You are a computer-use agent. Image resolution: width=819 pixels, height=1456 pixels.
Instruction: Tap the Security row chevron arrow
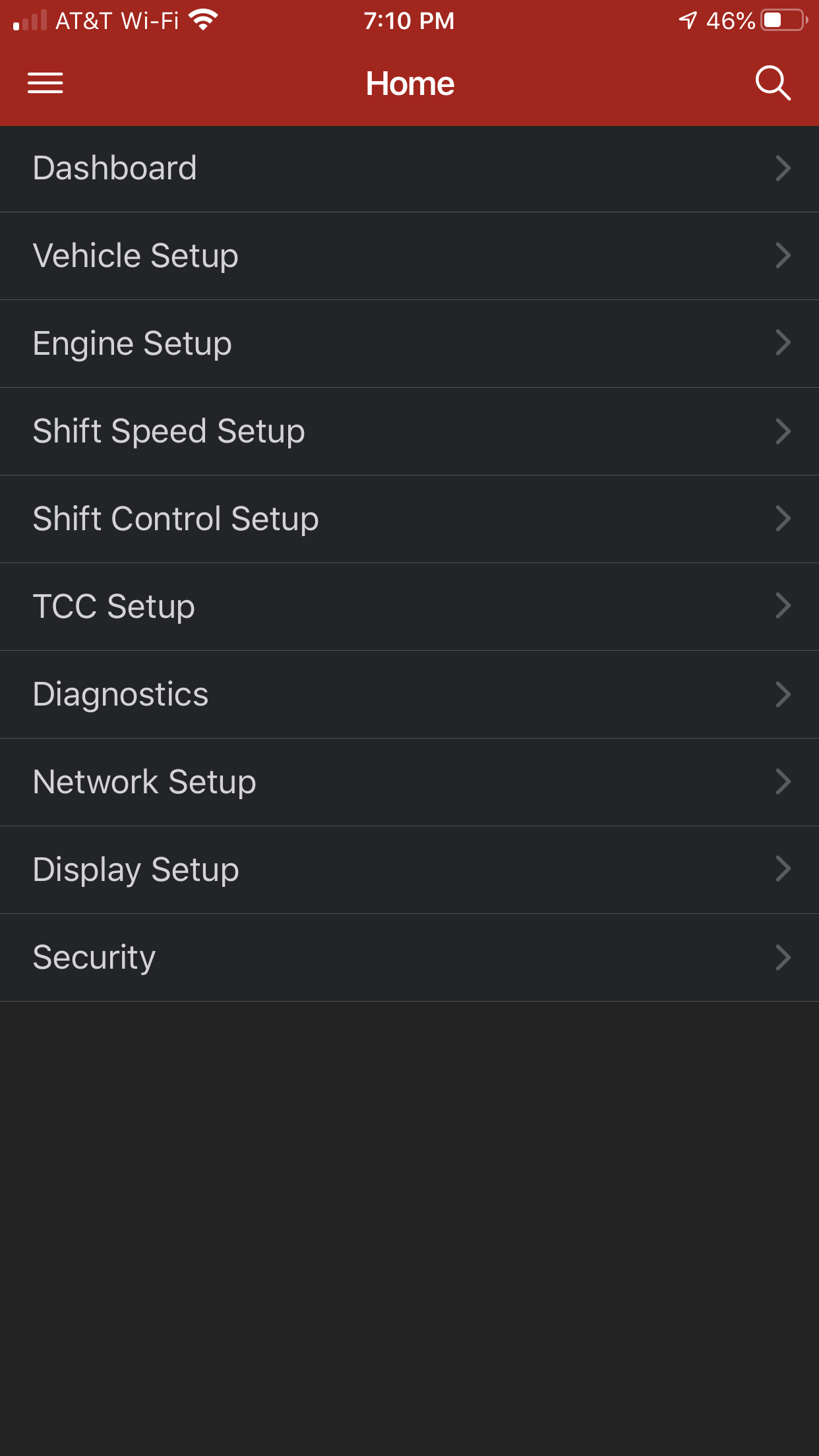coord(783,957)
